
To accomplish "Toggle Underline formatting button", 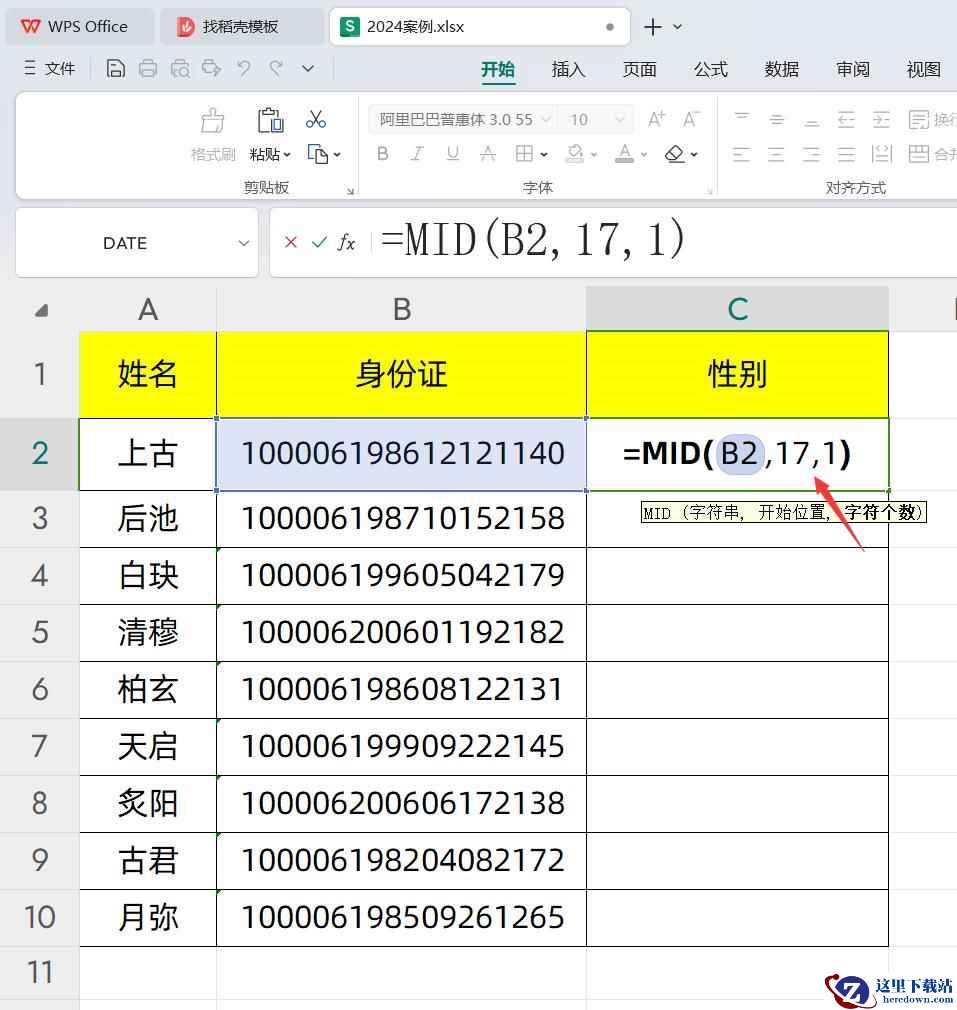I will [x=452, y=154].
